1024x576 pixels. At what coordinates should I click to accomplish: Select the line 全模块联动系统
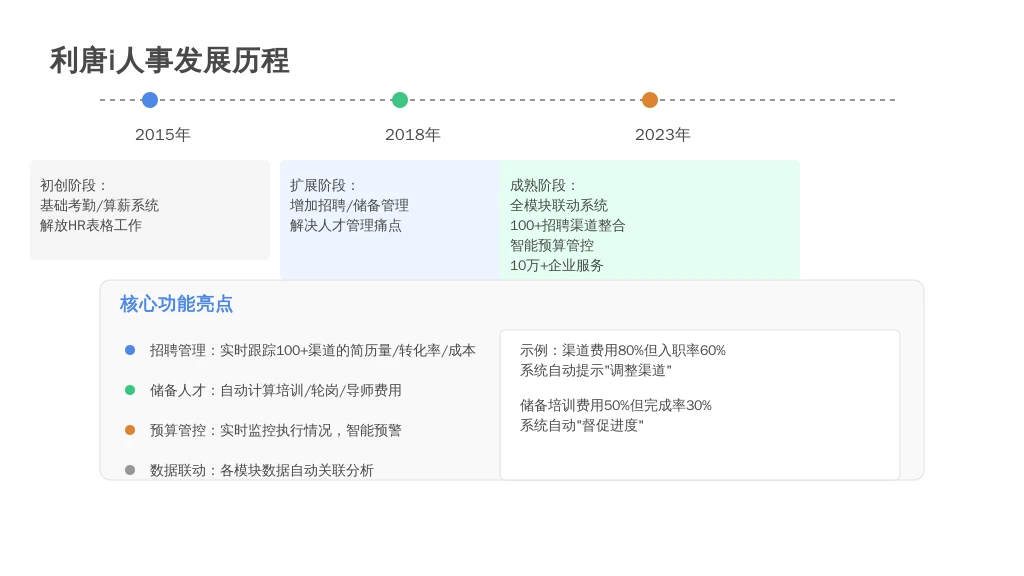559,206
